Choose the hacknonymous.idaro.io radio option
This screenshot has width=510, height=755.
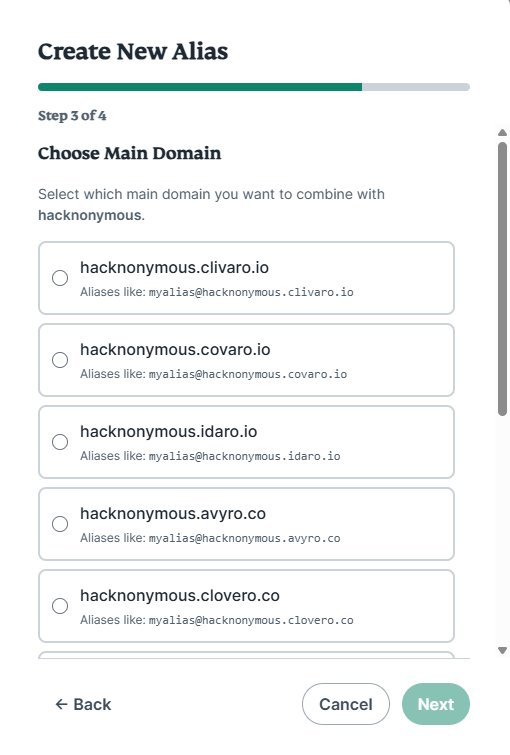tap(60, 442)
